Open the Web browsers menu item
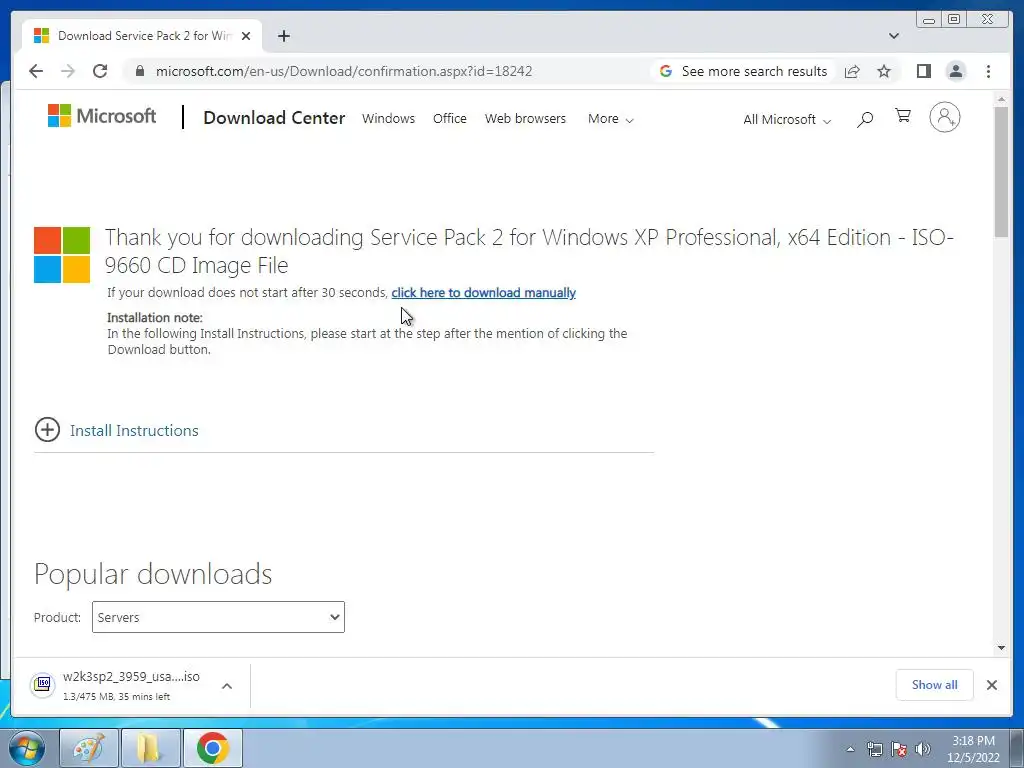 click(525, 119)
